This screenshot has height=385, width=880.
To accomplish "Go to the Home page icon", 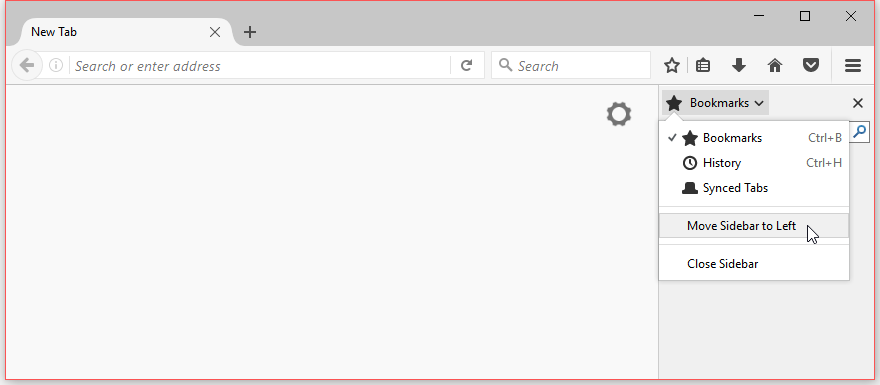I will tap(774, 66).
